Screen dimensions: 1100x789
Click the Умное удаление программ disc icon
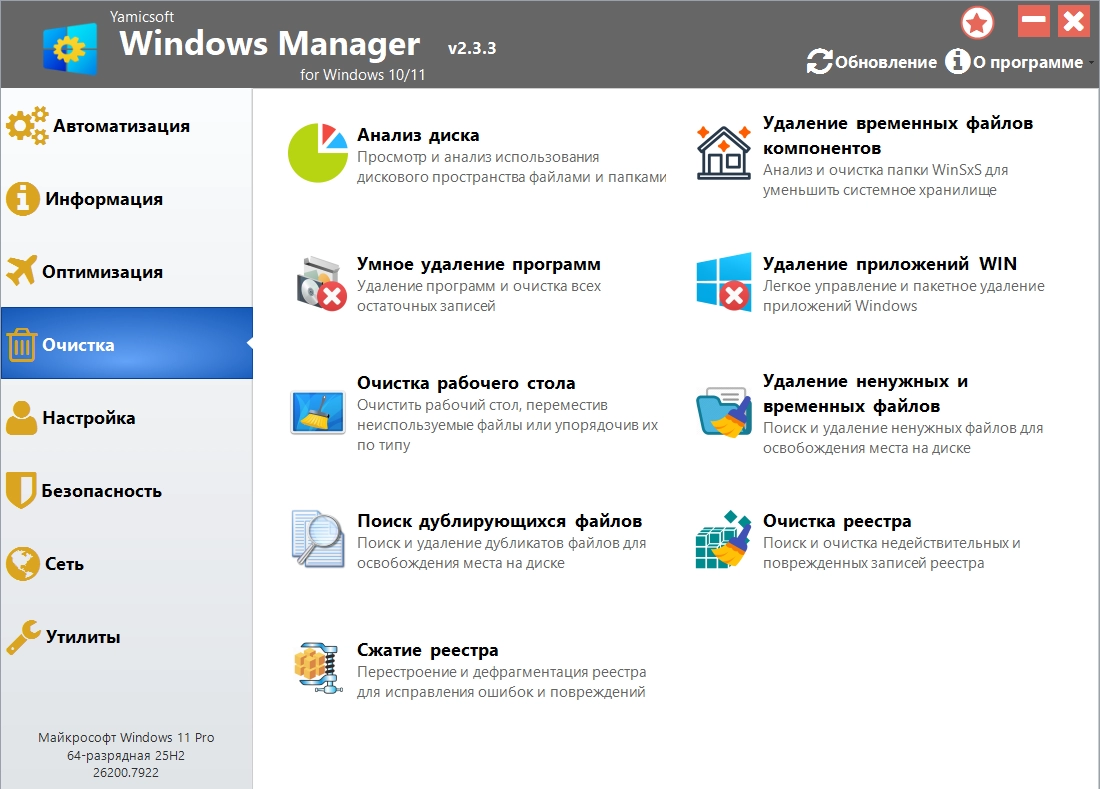click(321, 283)
